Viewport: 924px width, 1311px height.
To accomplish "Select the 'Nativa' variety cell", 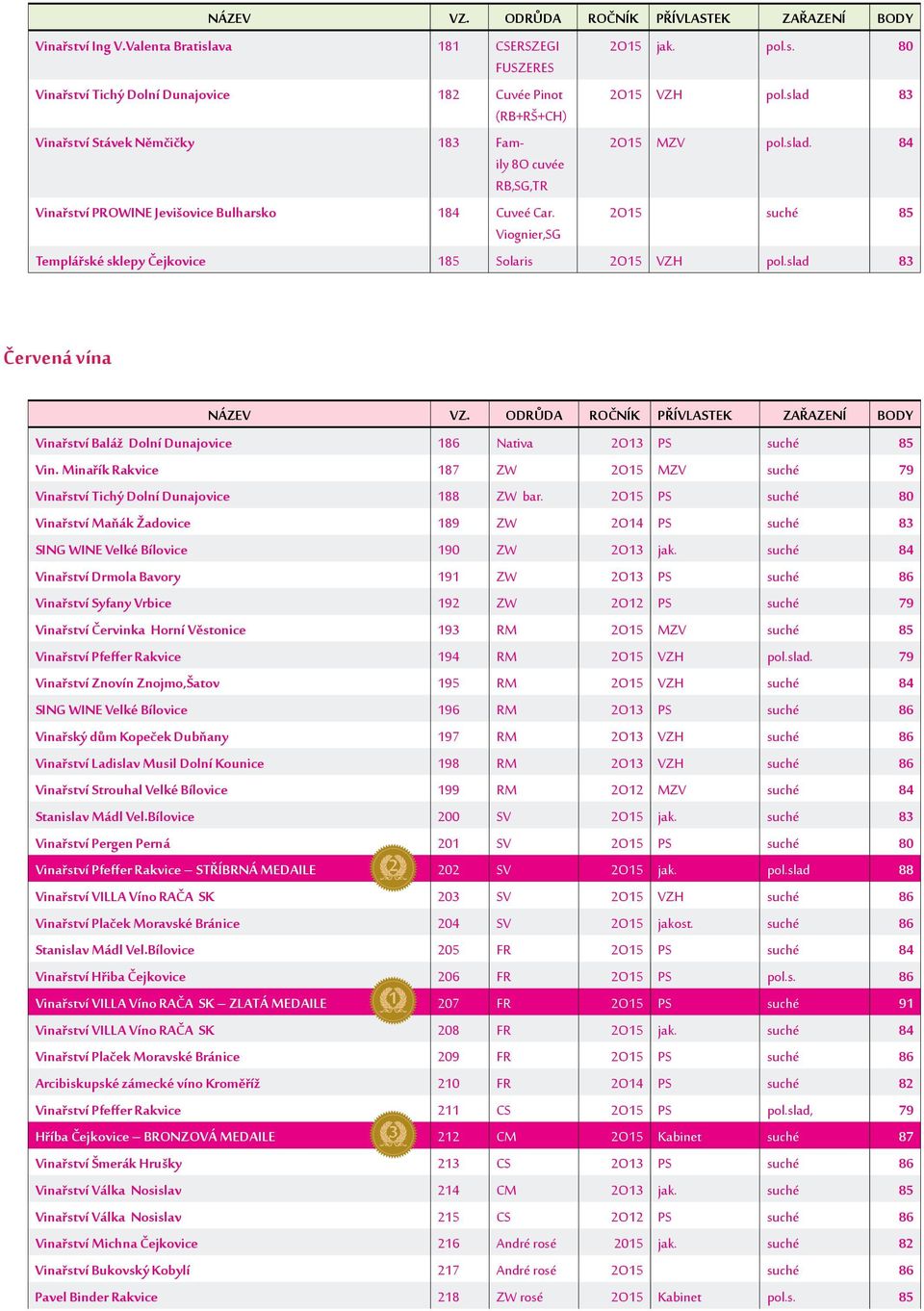I will tap(515, 444).
